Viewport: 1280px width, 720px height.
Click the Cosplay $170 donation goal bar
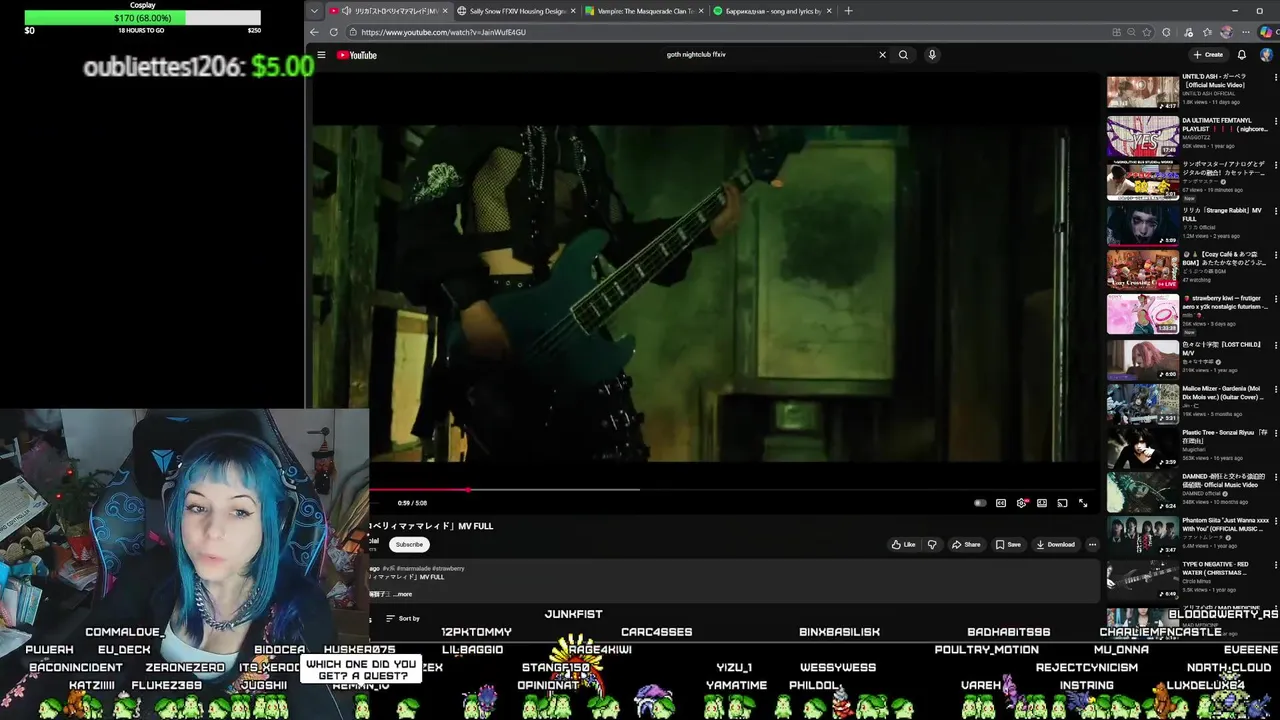point(142,18)
